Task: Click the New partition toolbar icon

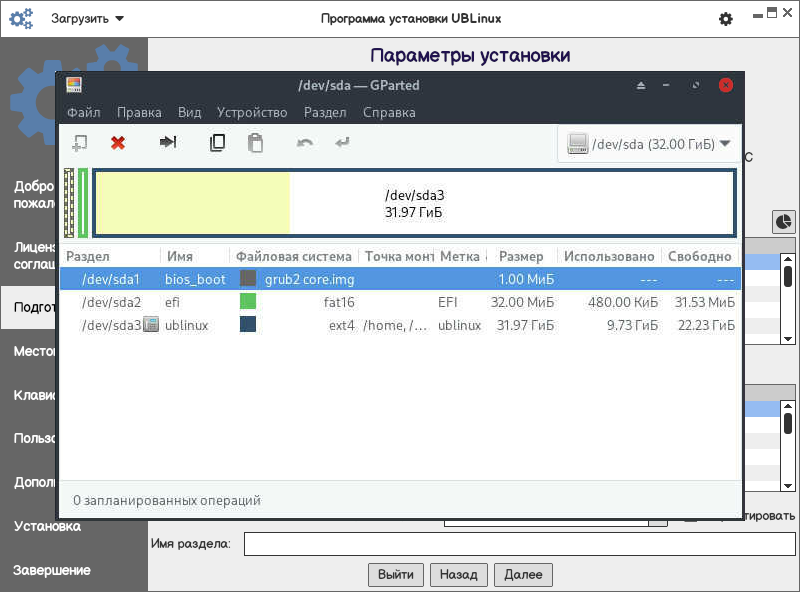Action: [x=80, y=143]
